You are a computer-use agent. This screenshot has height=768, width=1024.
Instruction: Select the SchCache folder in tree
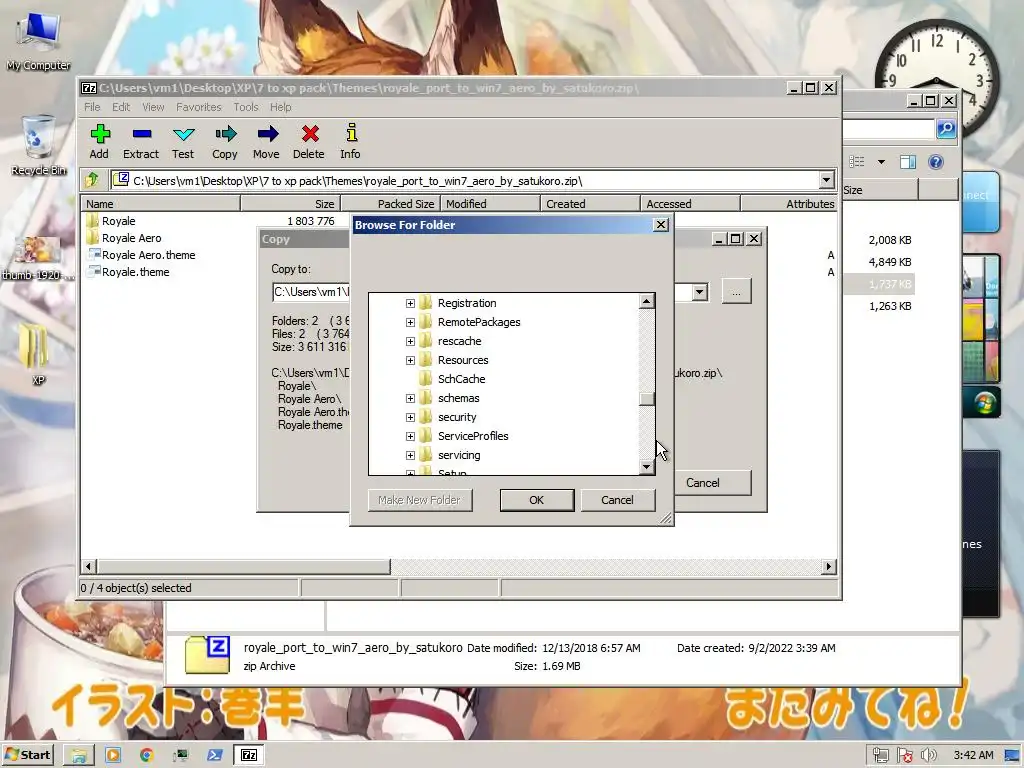pos(461,379)
